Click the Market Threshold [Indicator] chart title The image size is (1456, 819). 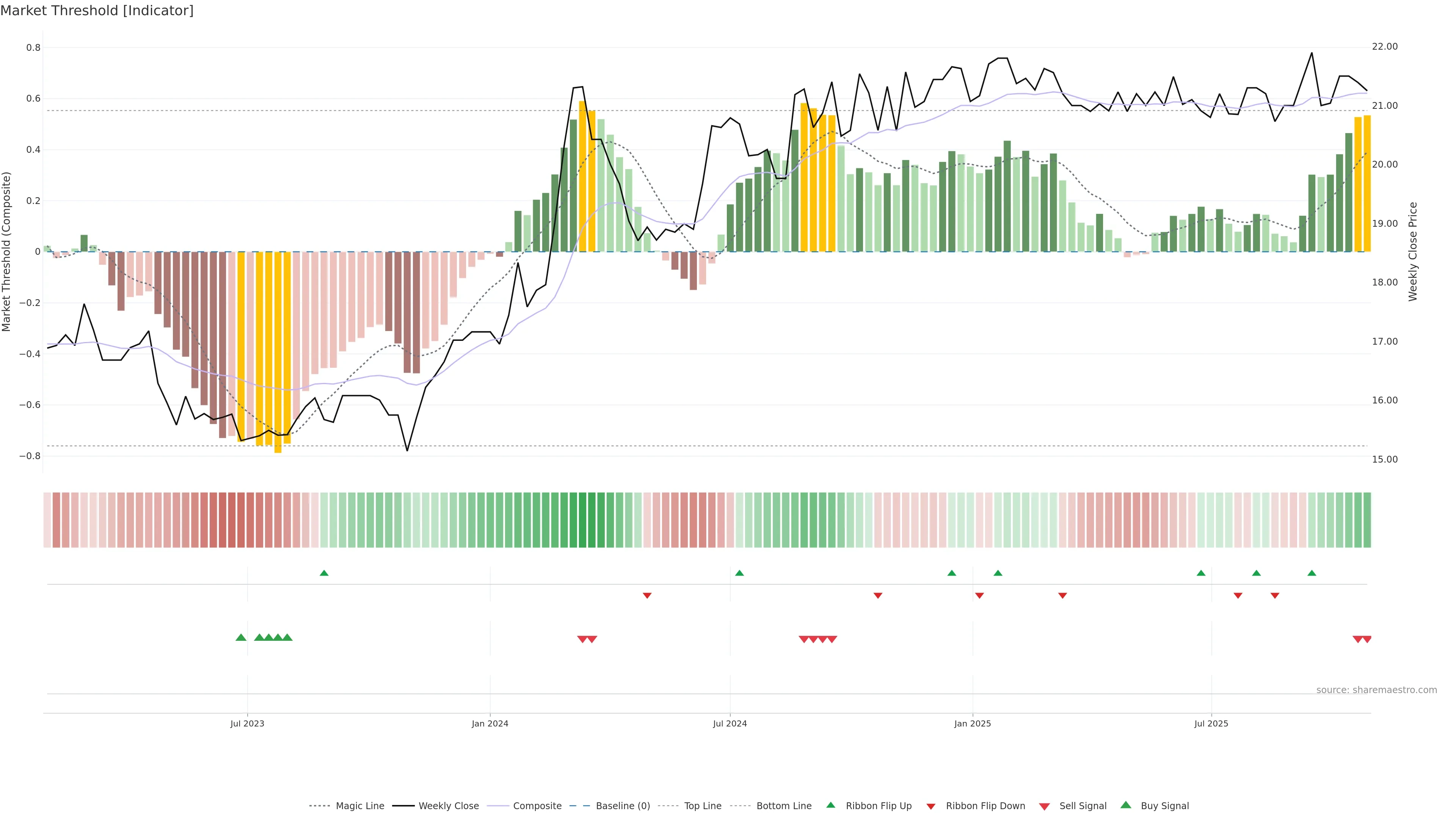97,11
